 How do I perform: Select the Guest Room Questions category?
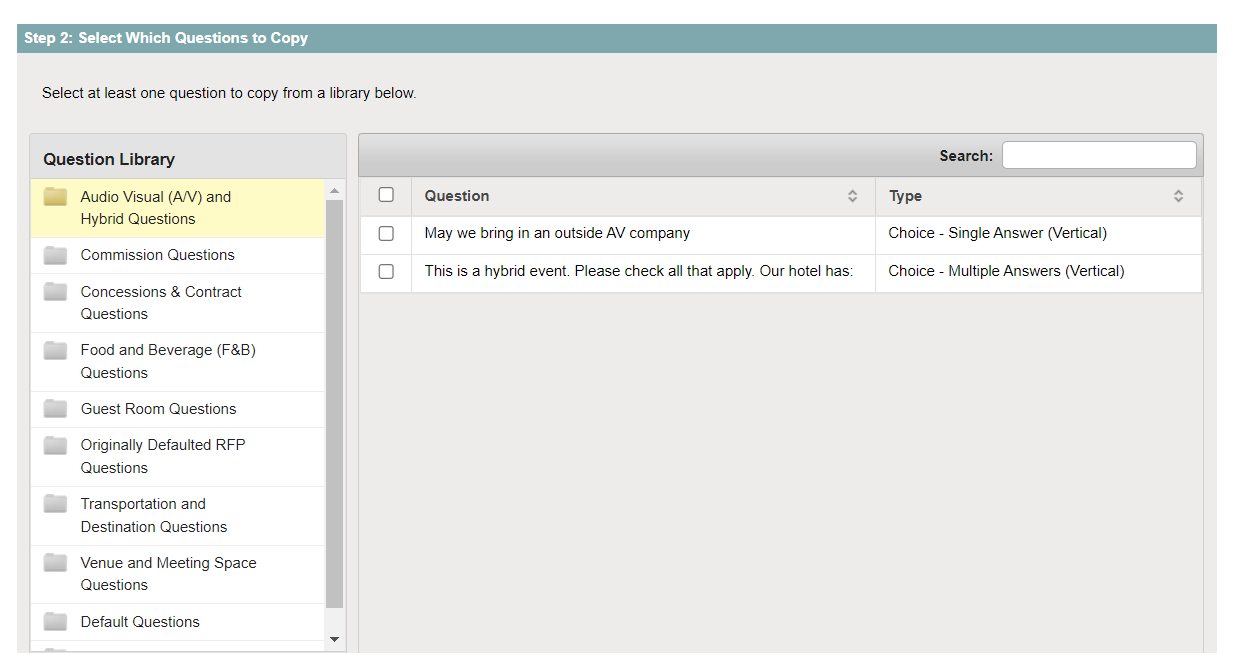(x=158, y=409)
